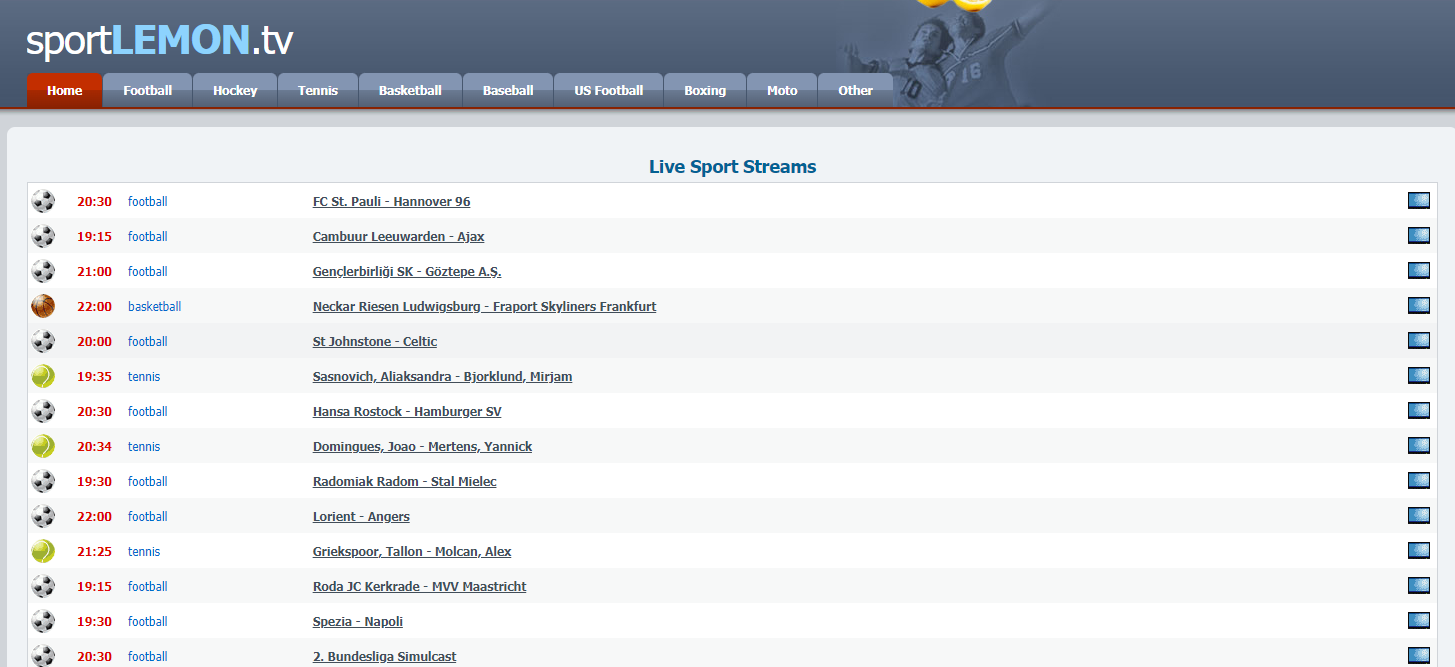Click the basketball category label in 22:00 row
This screenshot has height=667, width=1455.
154,306
